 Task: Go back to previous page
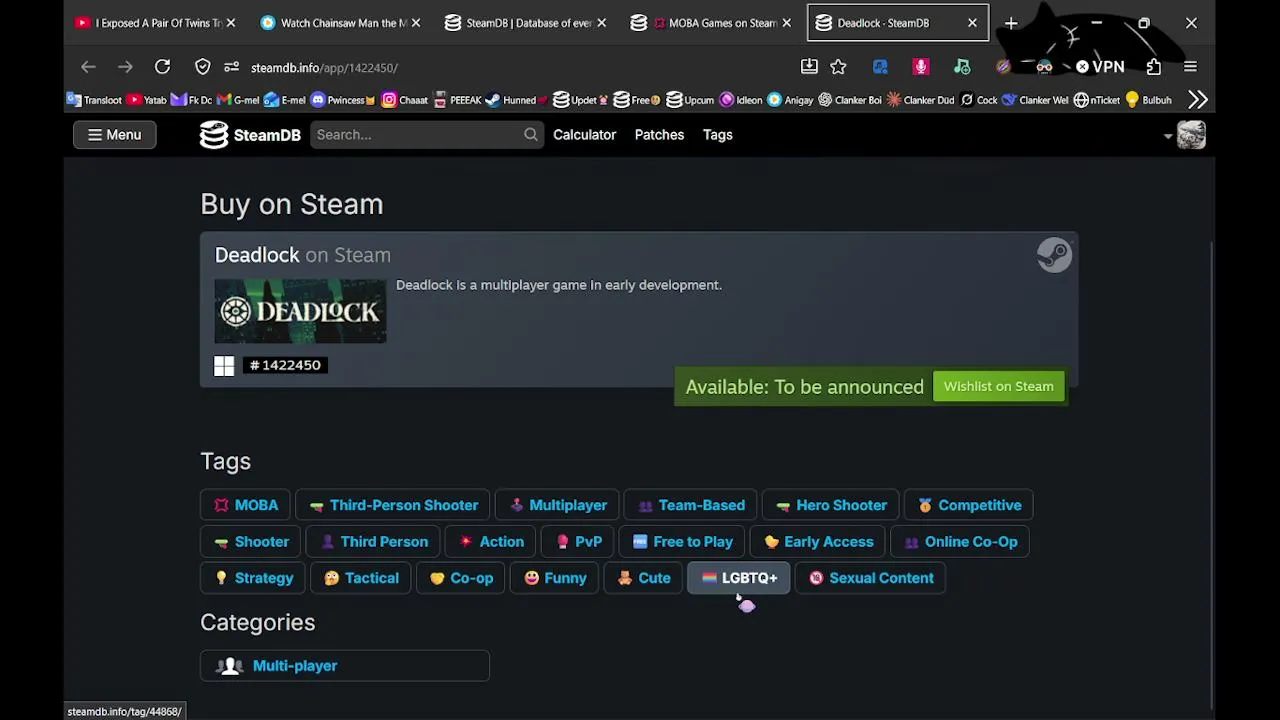pos(88,67)
